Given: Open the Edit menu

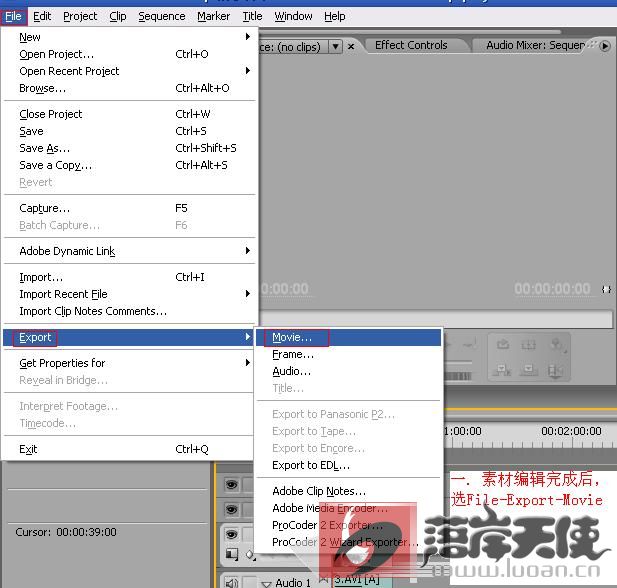Looking at the screenshot, I should point(42,17).
